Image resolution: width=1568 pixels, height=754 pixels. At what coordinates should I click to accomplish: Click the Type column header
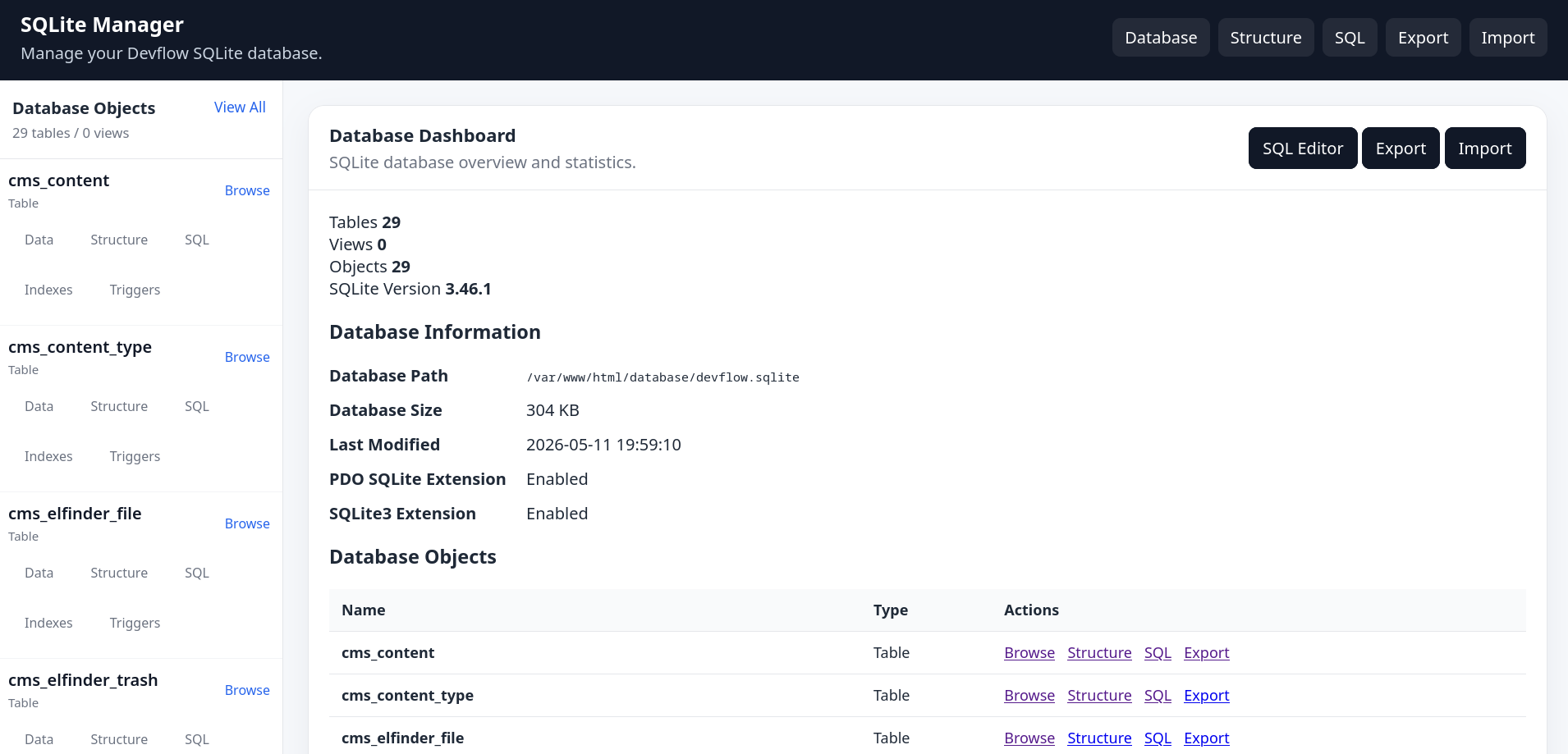(x=891, y=610)
